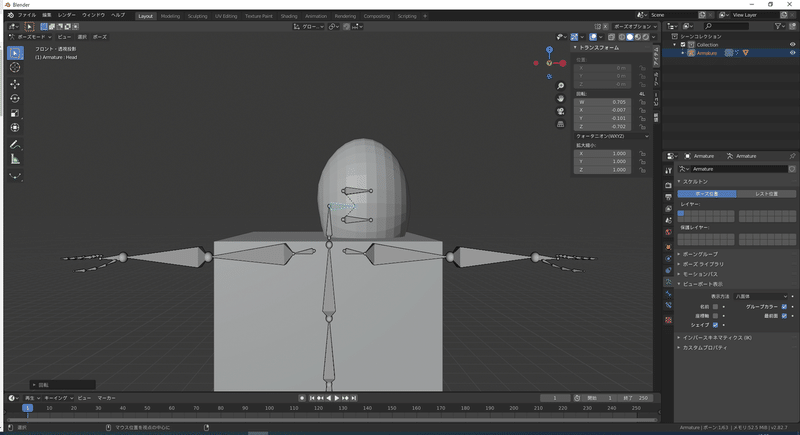Toggle the 最前面 (In Front) checkbox
The image size is (800, 435).
point(784,316)
